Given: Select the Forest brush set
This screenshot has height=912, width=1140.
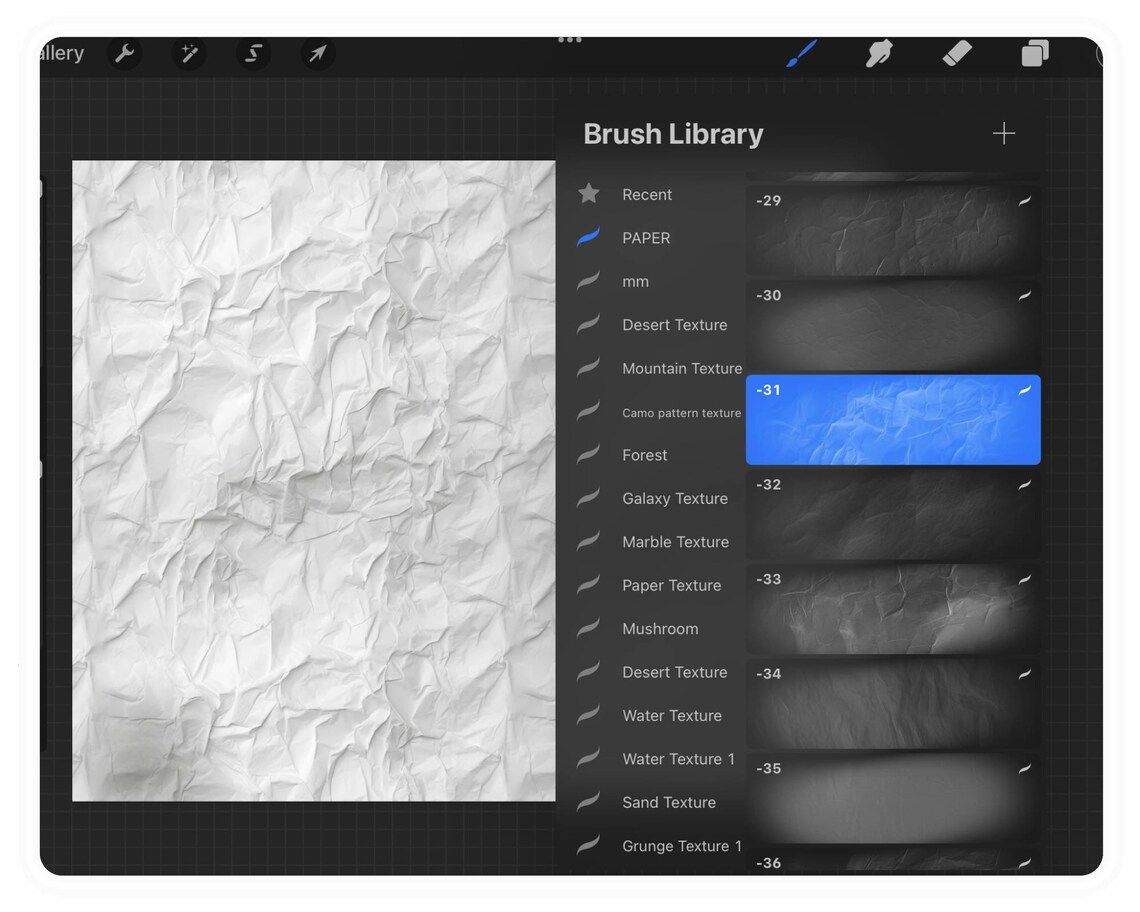Looking at the screenshot, I should pyautogui.click(x=643, y=455).
